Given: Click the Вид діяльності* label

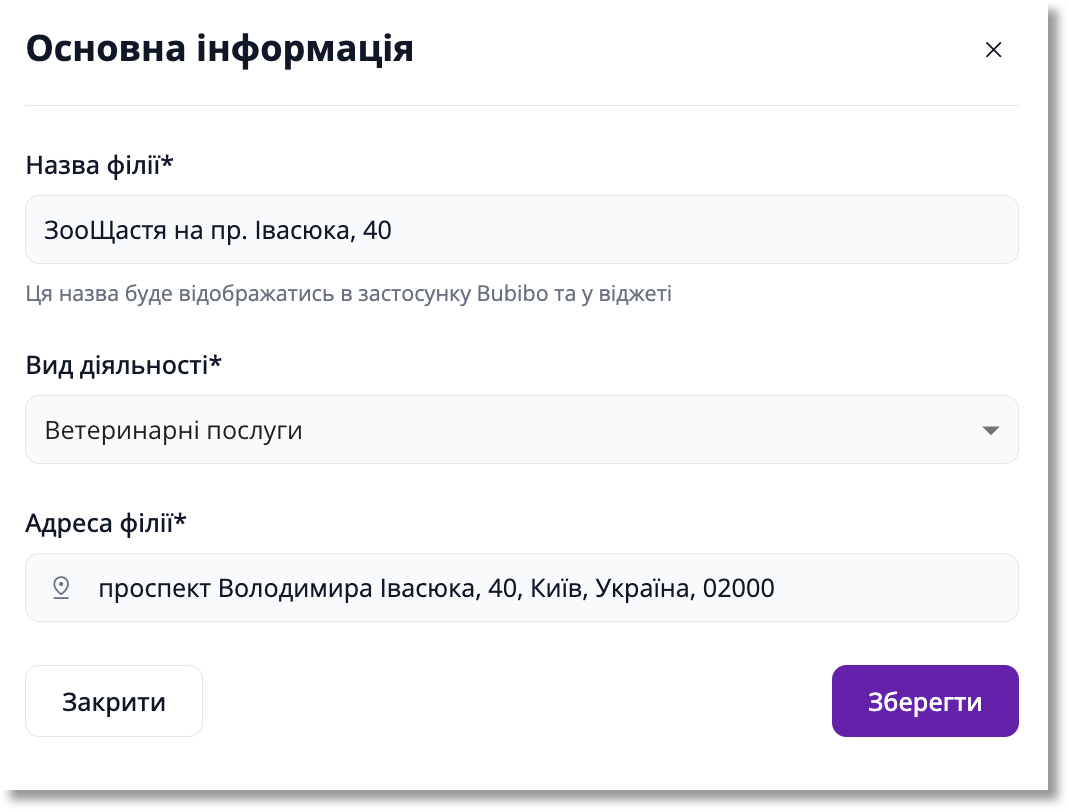Looking at the screenshot, I should (x=123, y=366).
